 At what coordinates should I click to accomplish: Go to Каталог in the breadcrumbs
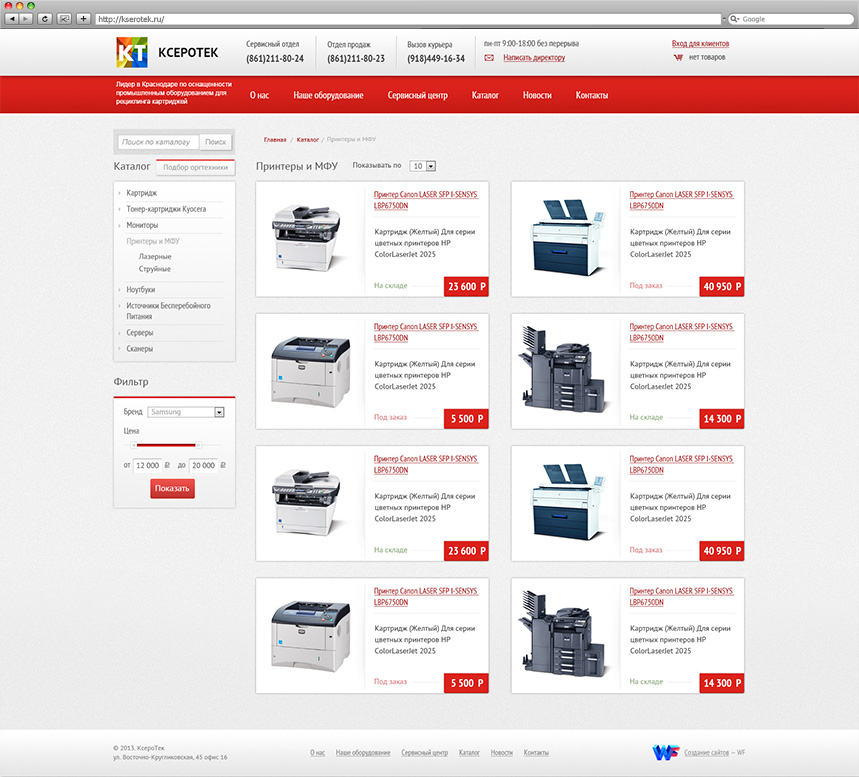[x=307, y=140]
